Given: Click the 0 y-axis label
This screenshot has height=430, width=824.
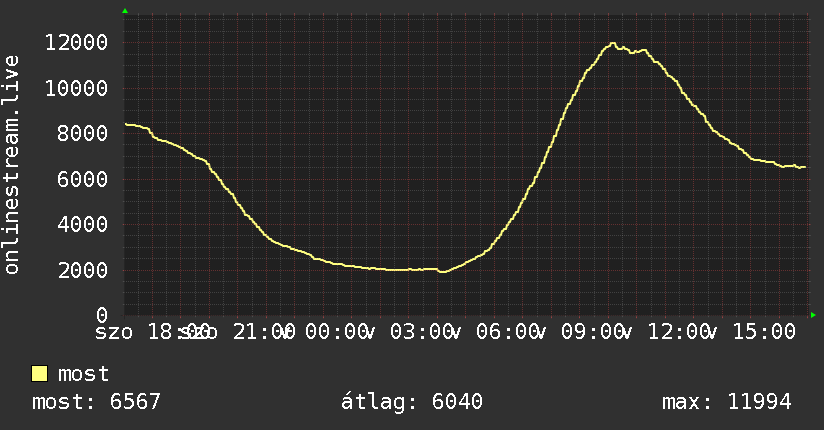Looking at the screenshot, I should click(x=102, y=315).
